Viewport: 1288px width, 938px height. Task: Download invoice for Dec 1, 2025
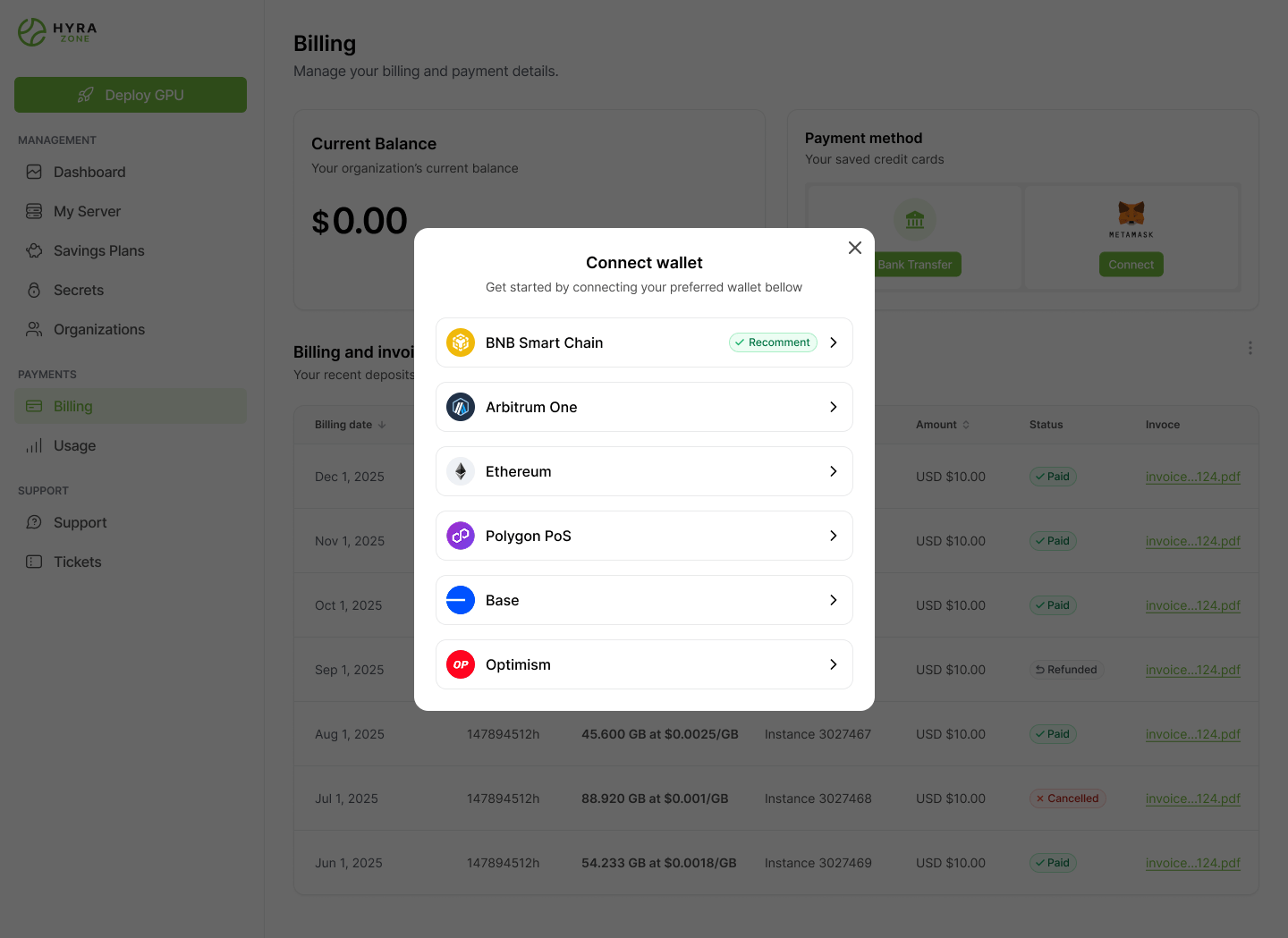click(x=1193, y=477)
